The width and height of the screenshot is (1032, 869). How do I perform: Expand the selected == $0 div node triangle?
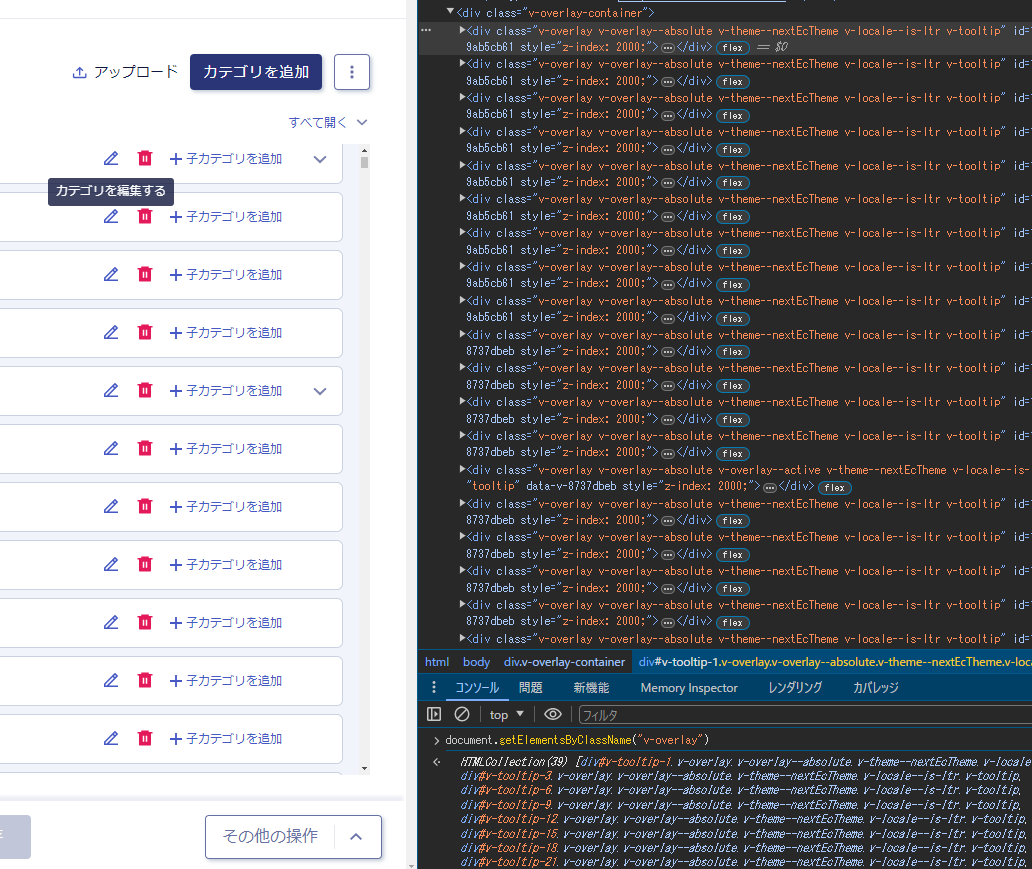pyautogui.click(x=463, y=30)
